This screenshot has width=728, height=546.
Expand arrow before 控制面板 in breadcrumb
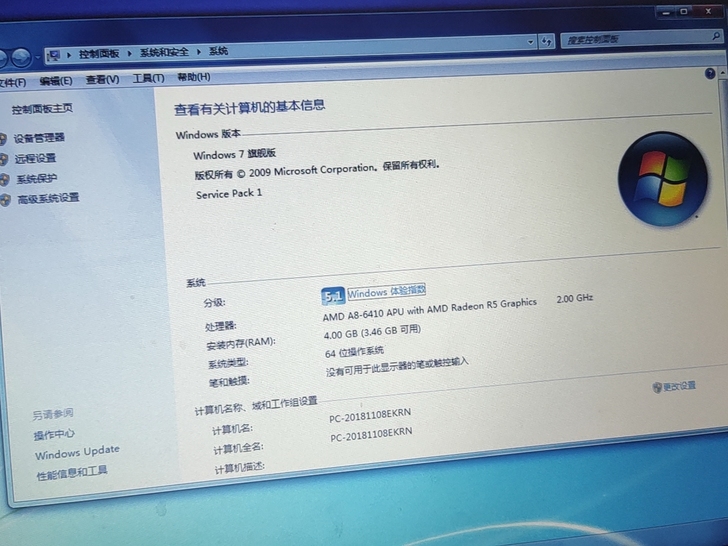tap(69, 55)
